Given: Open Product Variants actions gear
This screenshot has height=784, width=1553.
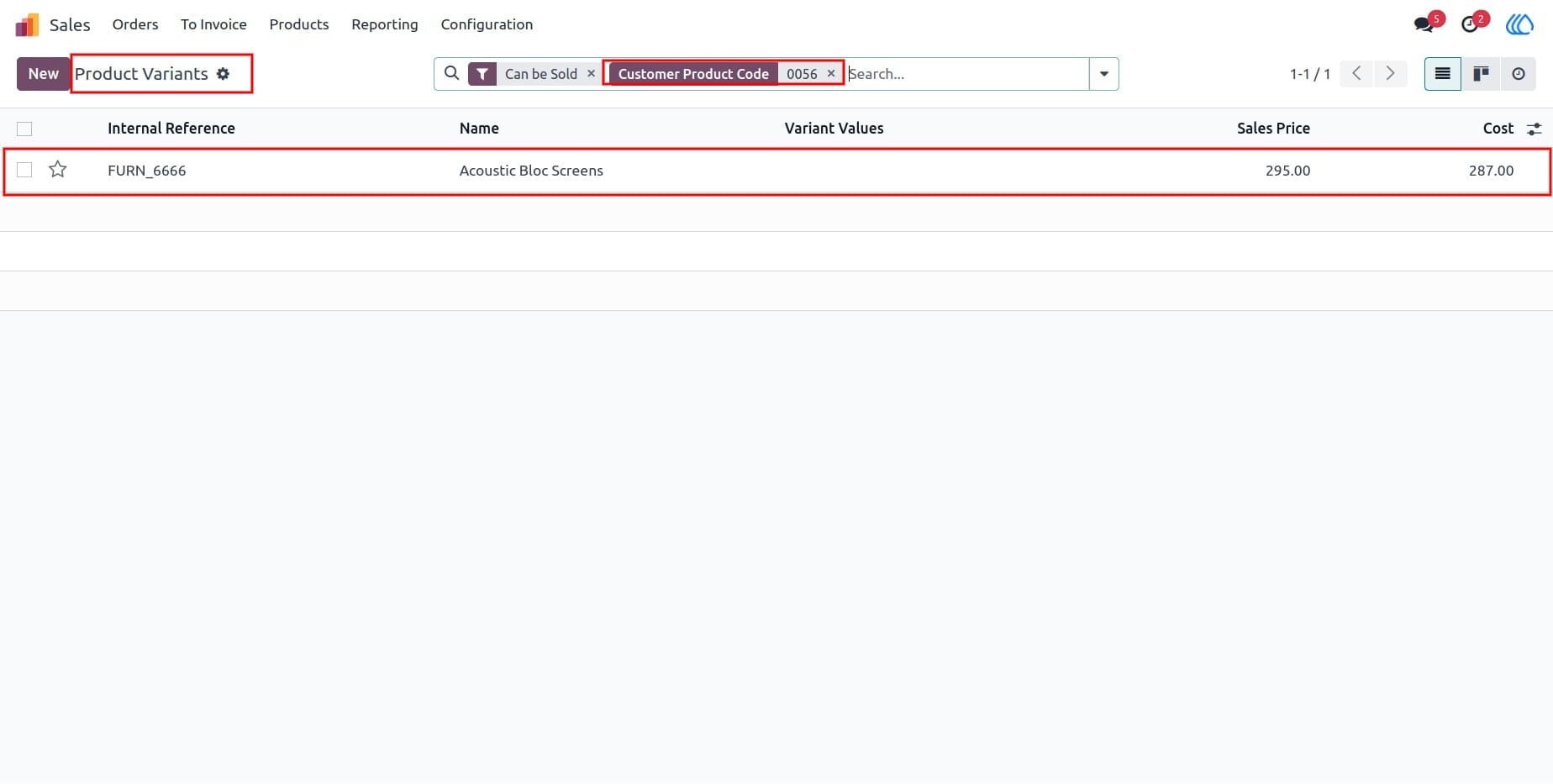Looking at the screenshot, I should point(223,74).
